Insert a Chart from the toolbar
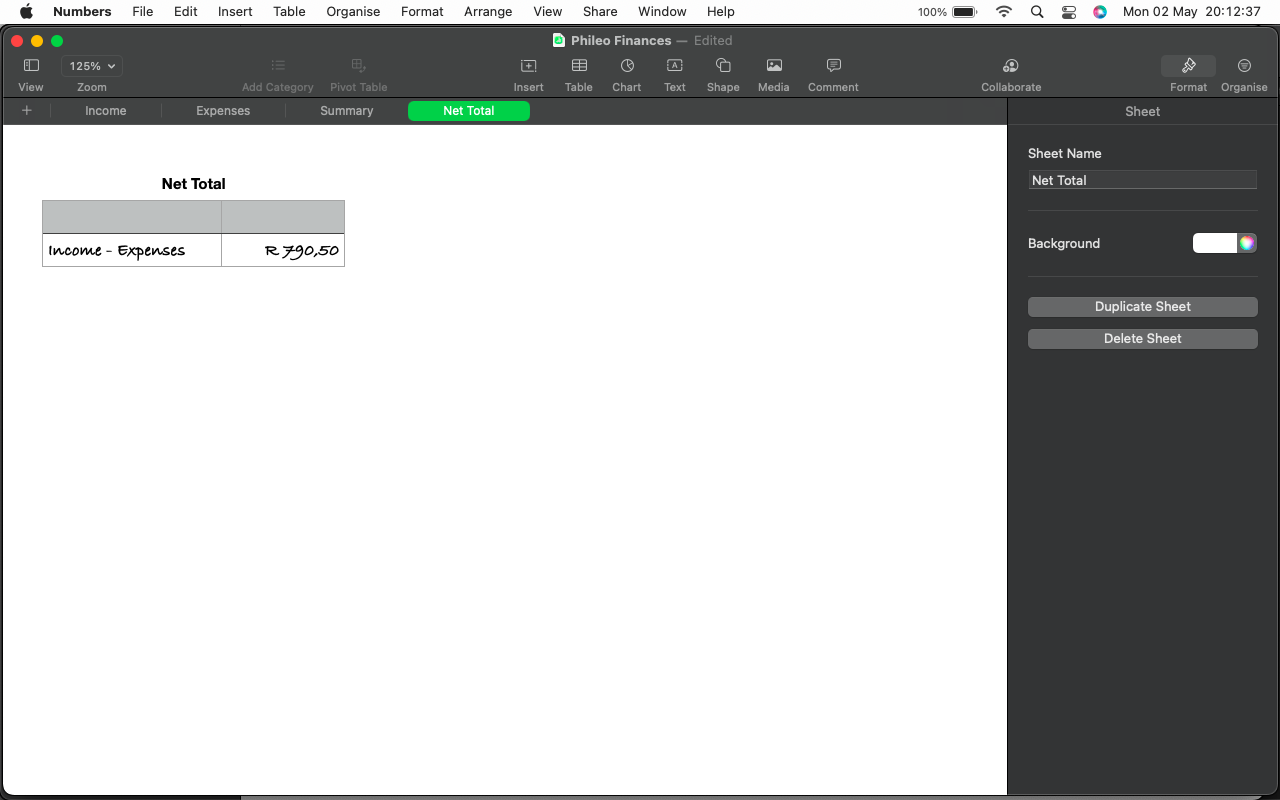Viewport: 1280px width, 800px height. pyautogui.click(x=627, y=66)
